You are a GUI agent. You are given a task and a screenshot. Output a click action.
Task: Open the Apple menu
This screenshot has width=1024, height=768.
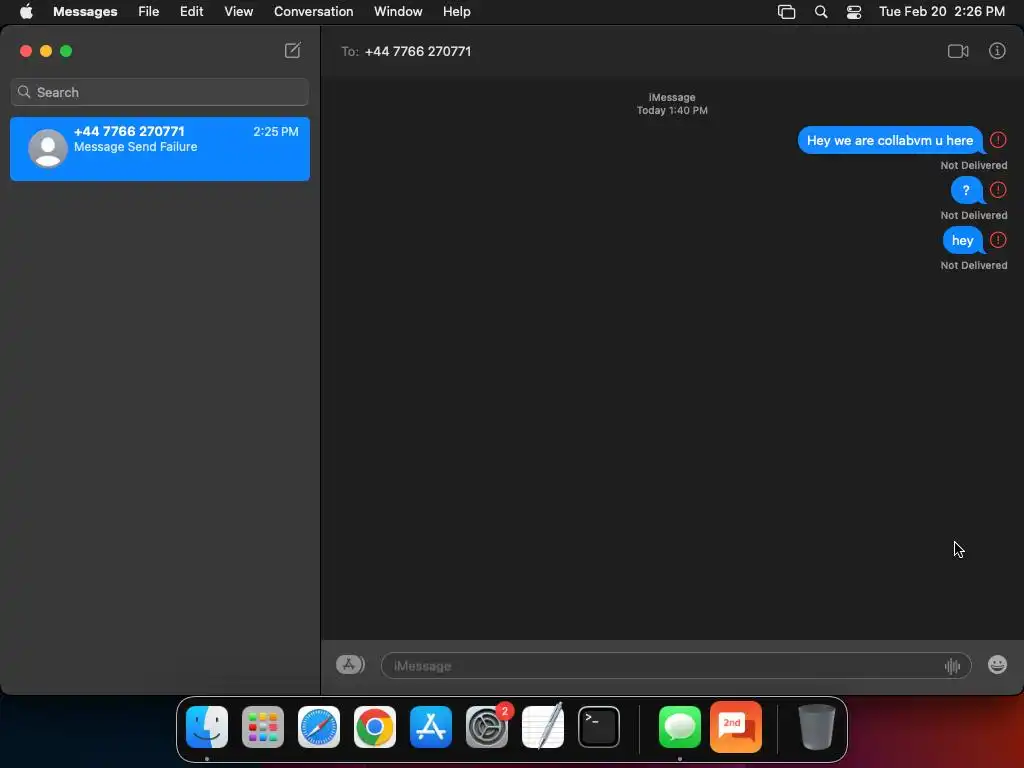click(x=26, y=11)
